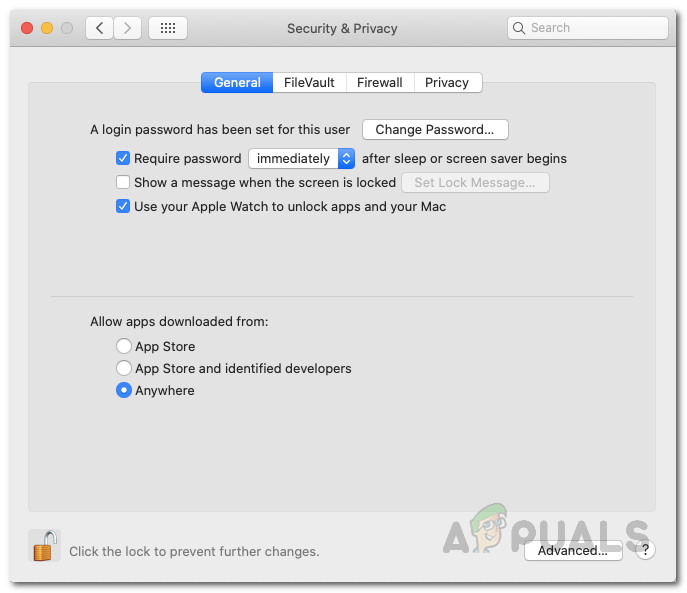Open help with the question mark button
Screen dimensions: 687x593
645,550
